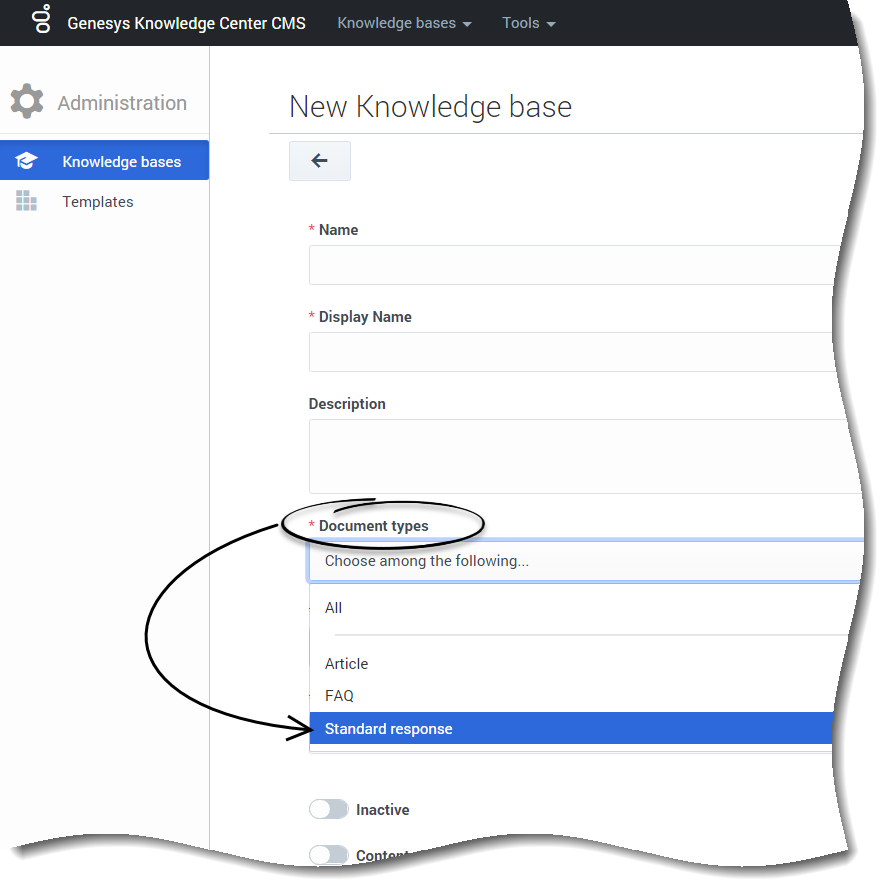Click into the Display Name field

tap(570, 352)
